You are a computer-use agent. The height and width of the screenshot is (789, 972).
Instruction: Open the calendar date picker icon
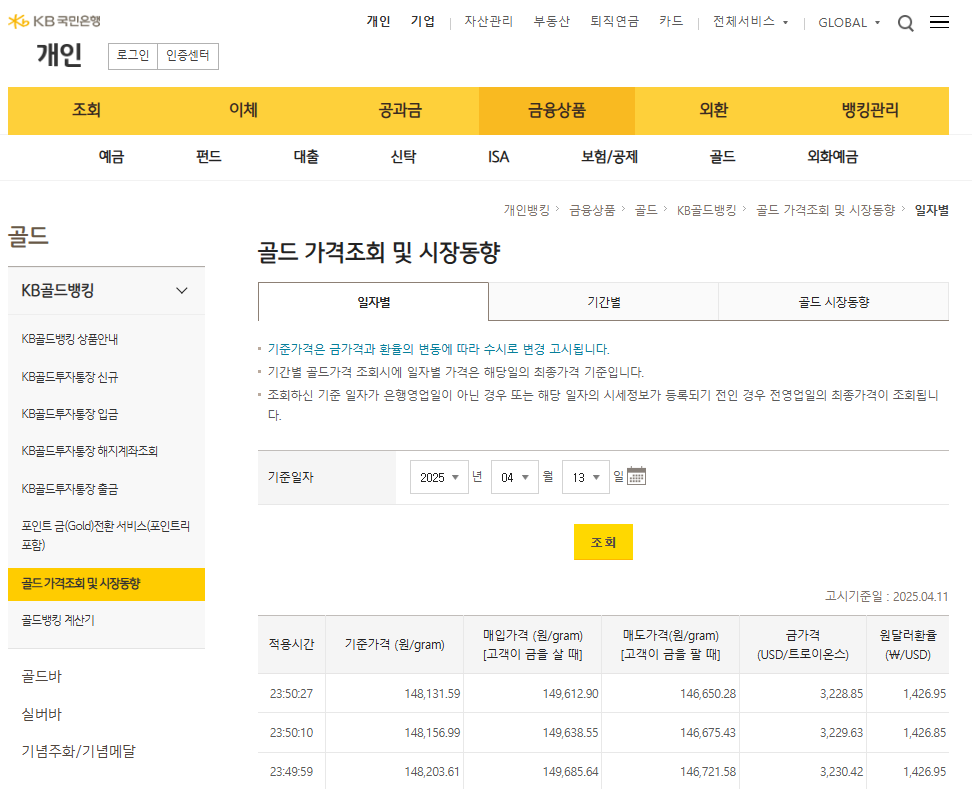point(636,476)
